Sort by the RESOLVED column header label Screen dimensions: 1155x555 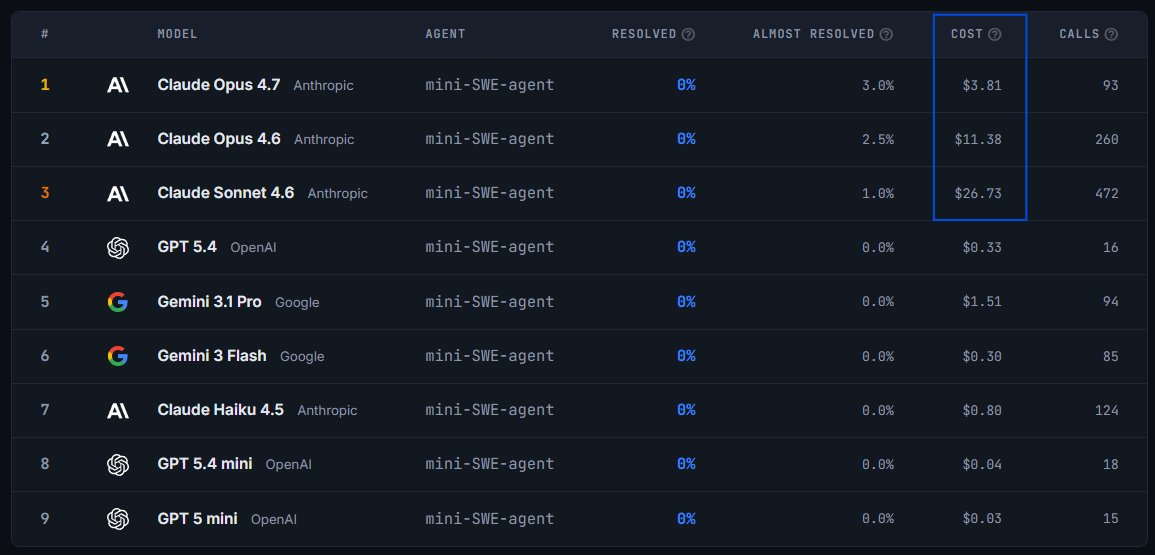pyautogui.click(x=644, y=34)
